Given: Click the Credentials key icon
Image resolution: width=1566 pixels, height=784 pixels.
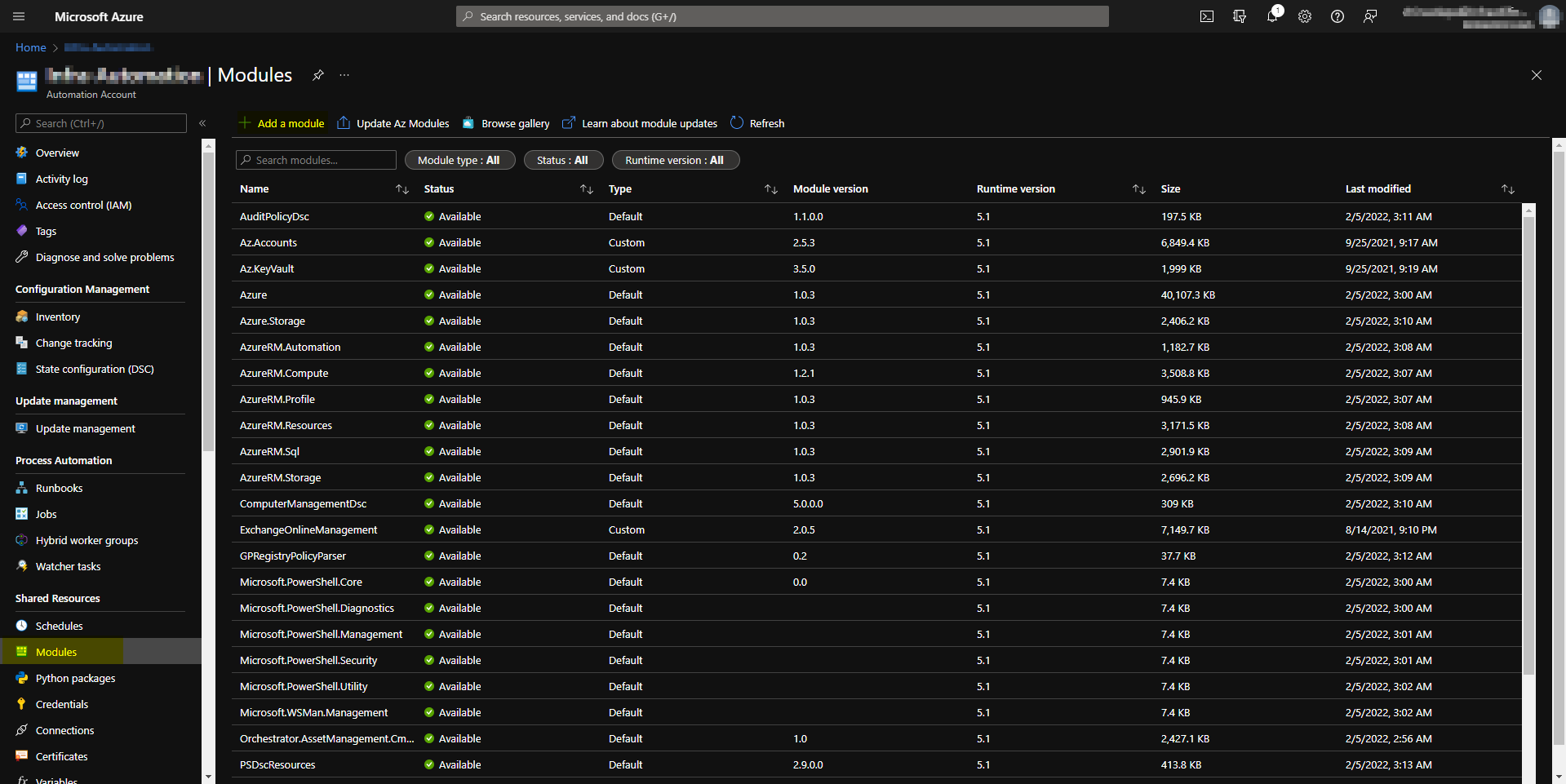Looking at the screenshot, I should pos(22,704).
